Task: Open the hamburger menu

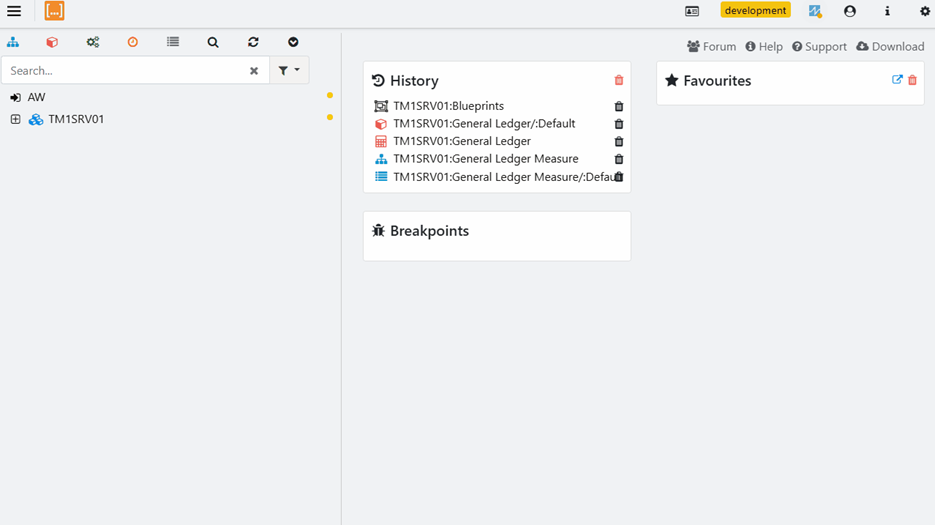Action: [14, 11]
